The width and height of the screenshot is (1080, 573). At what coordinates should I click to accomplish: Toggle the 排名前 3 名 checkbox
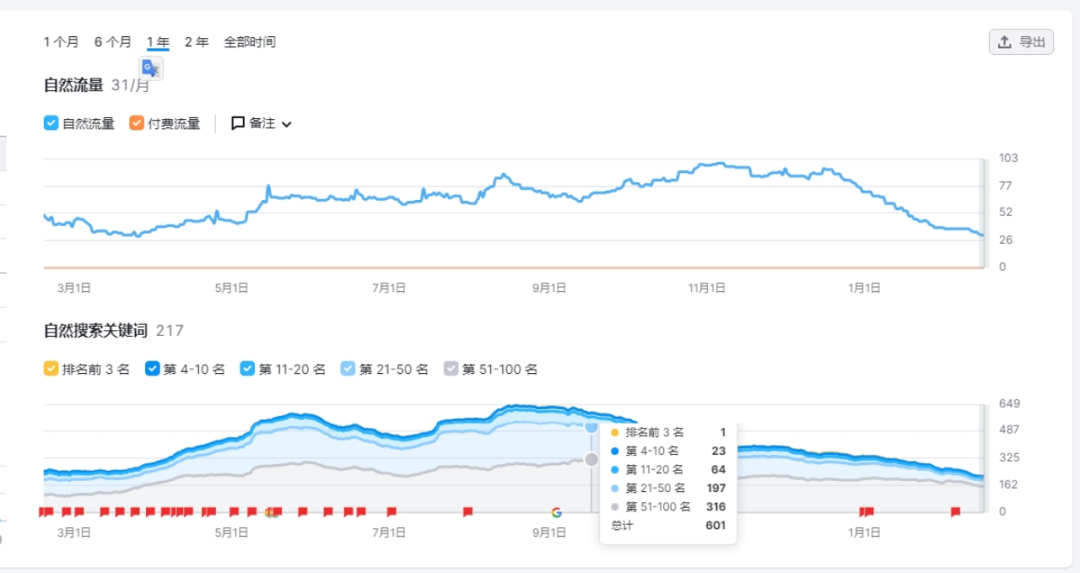pos(51,369)
